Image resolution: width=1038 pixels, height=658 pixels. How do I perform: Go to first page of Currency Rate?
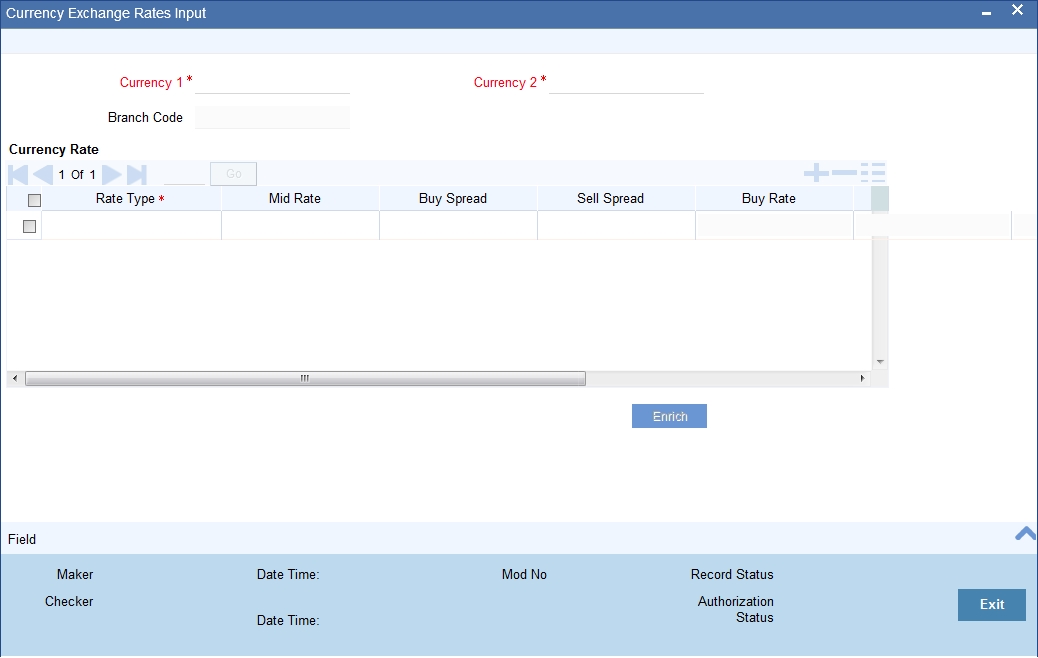[x=18, y=175]
